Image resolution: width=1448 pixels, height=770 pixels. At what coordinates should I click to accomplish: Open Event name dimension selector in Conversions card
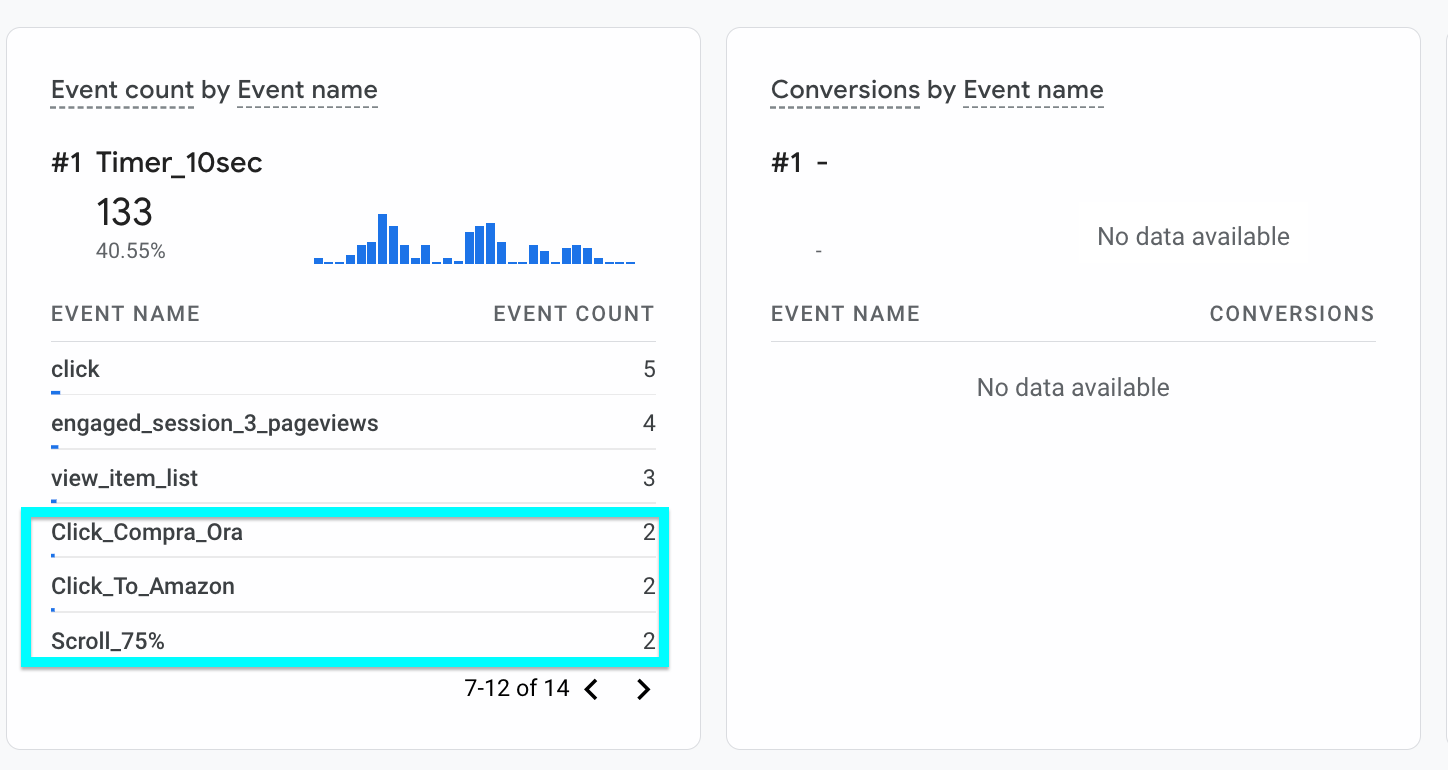pyautogui.click(x=1033, y=90)
